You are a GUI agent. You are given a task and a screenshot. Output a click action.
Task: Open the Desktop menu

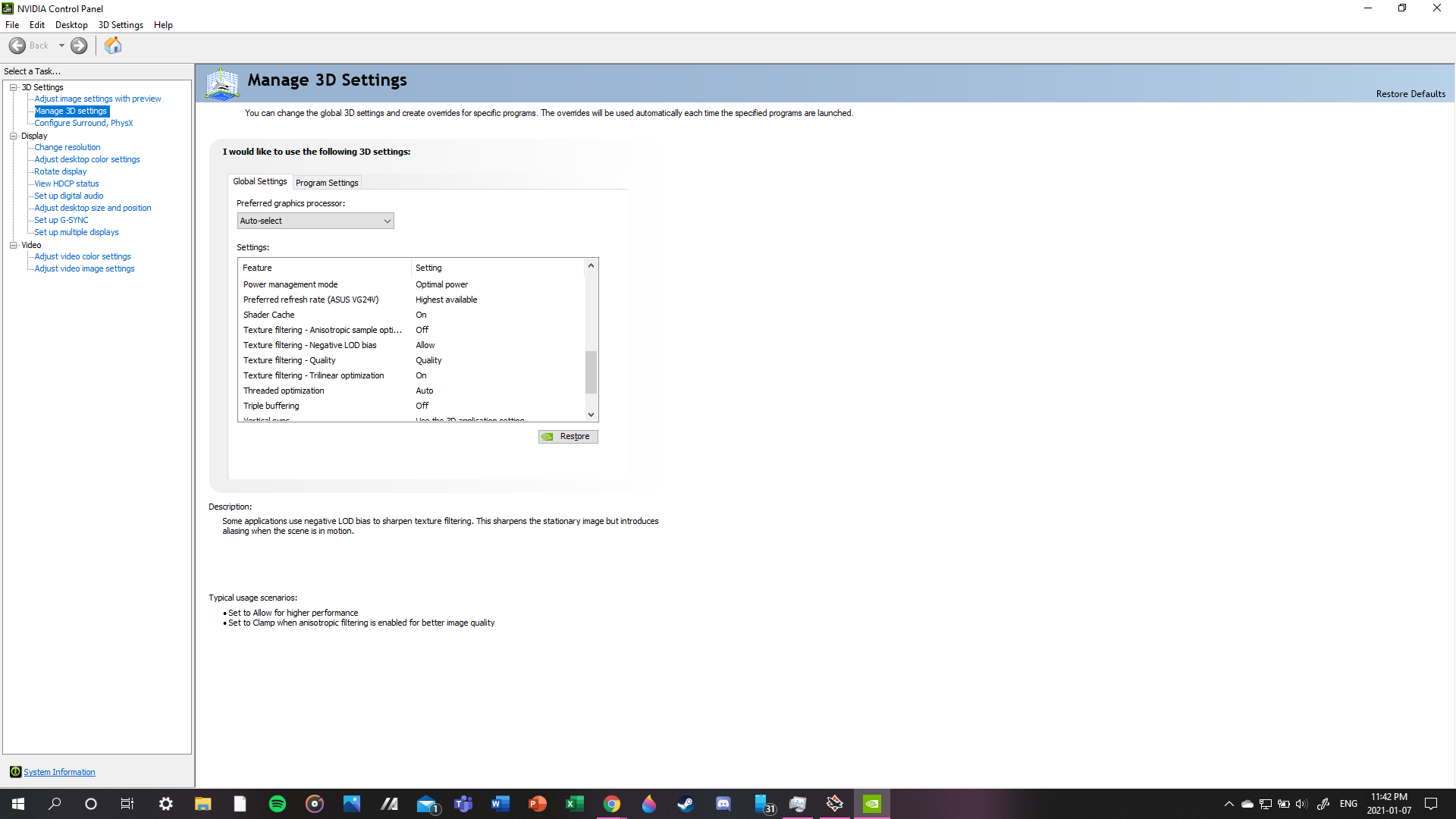[x=71, y=25]
